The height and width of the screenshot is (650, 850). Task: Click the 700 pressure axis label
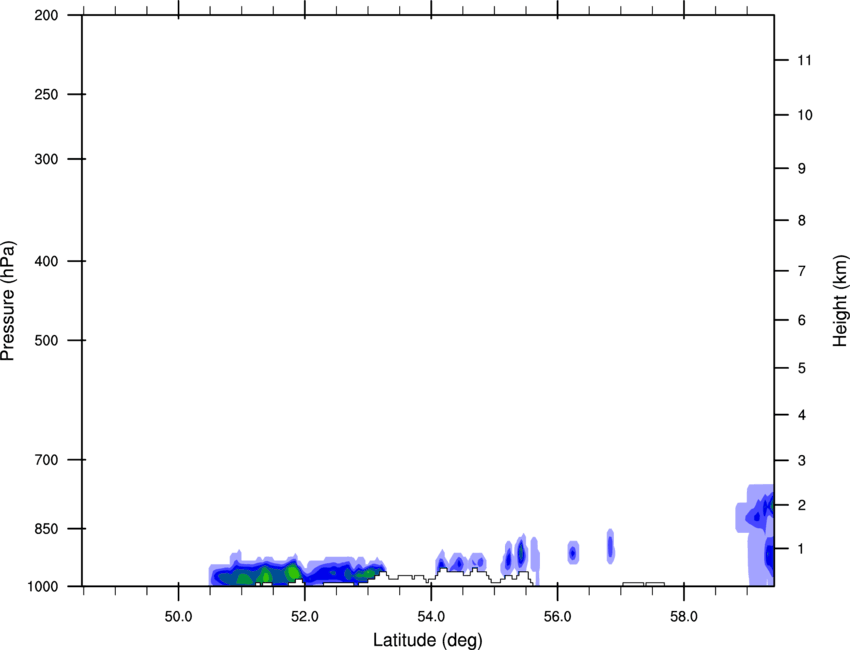(46, 460)
